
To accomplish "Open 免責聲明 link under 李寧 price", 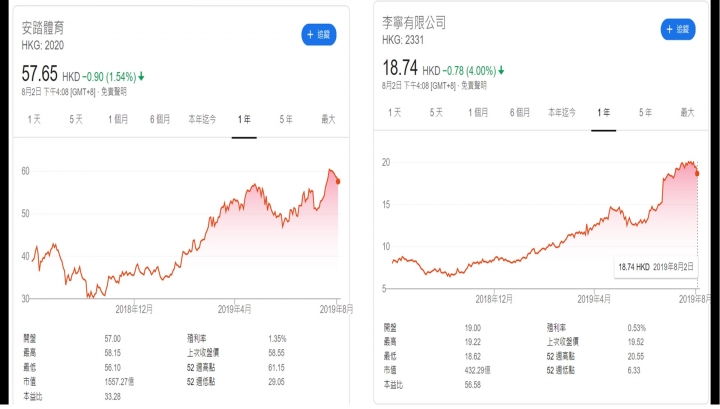I will coord(473,85).
